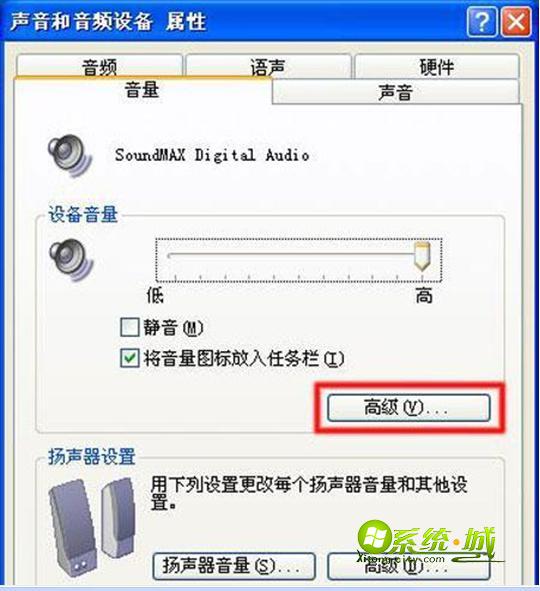The width and height of the screenshot is (540, 591).
Task: Click the 静音(M) label text
Action: 173,327
